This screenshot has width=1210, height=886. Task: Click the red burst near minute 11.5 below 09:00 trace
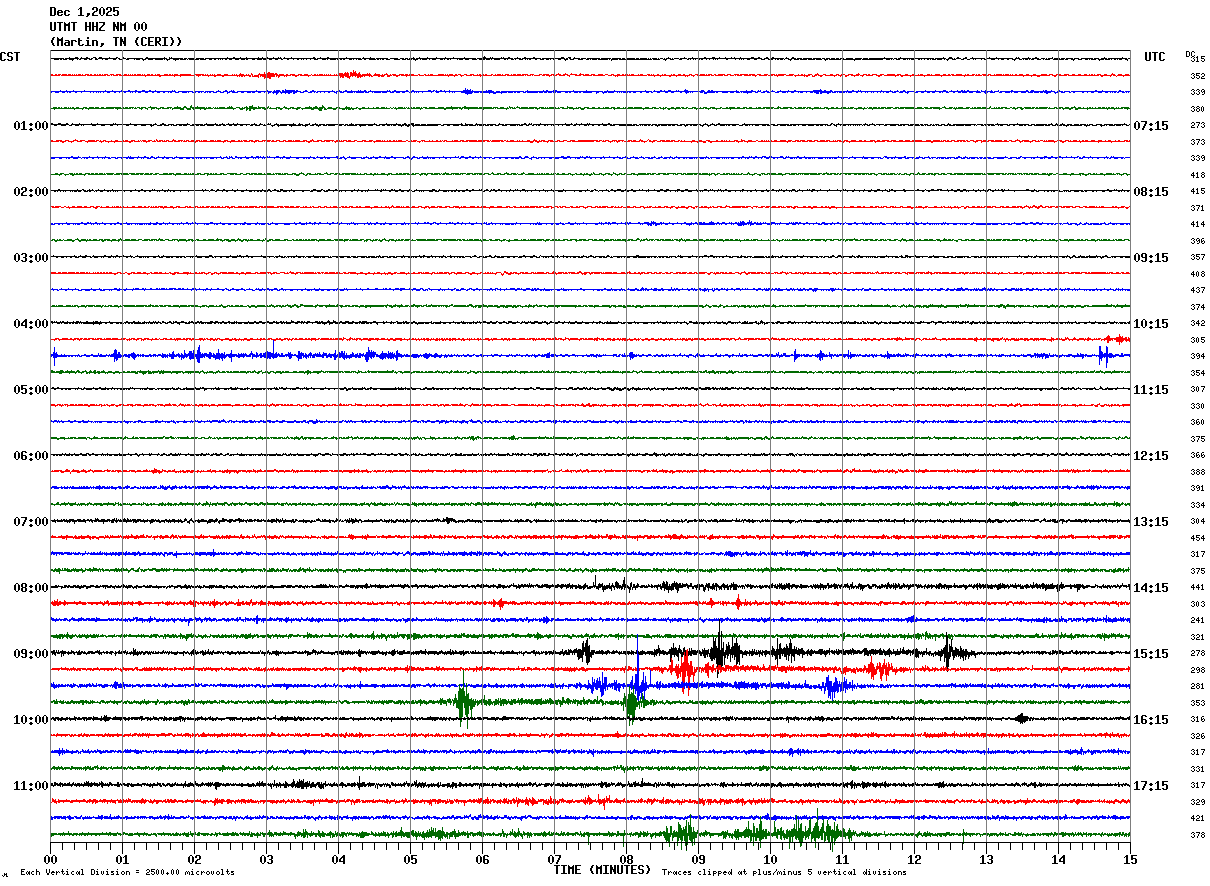879,669
